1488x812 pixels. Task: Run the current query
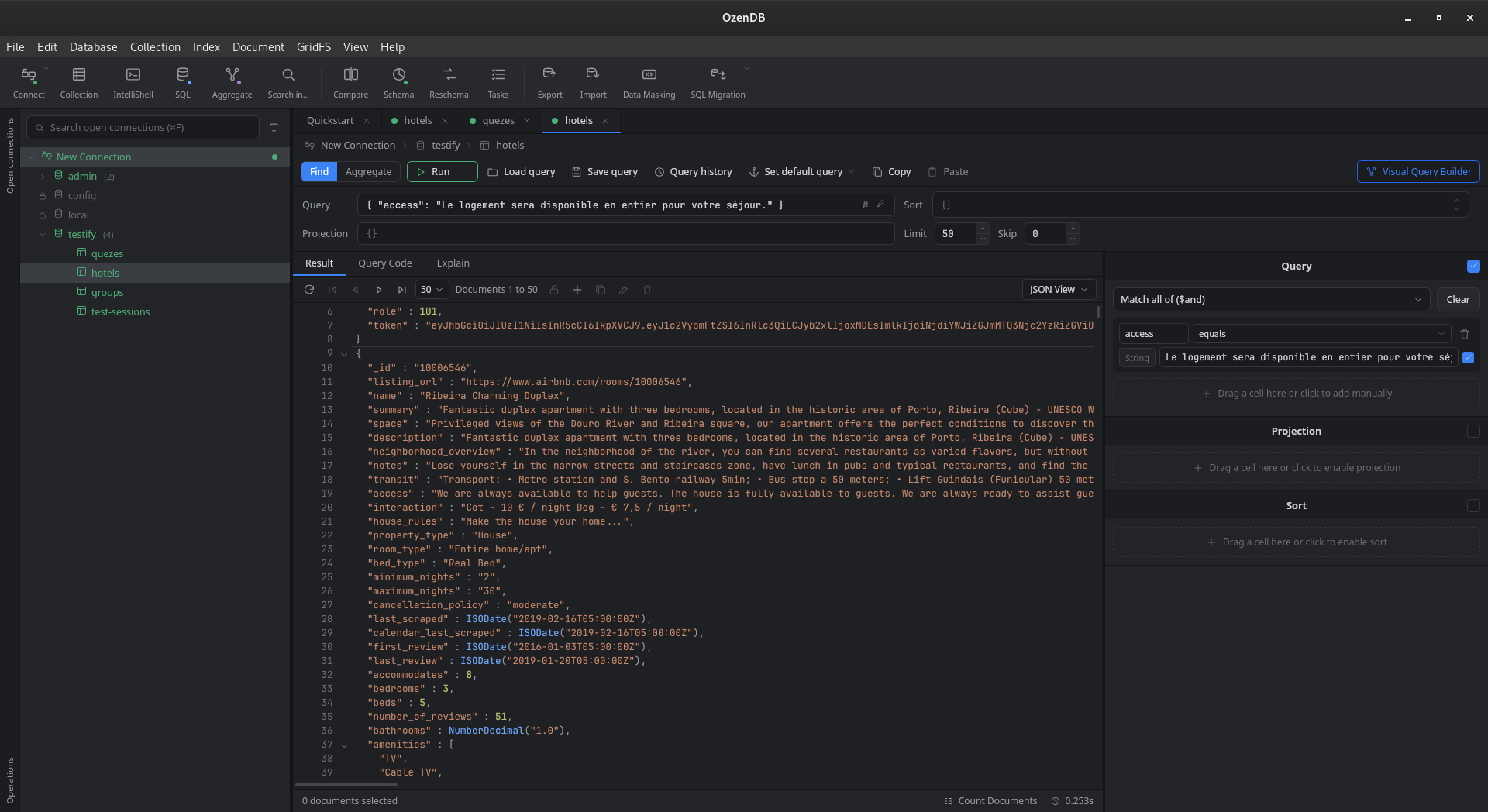pyautogui.click(x=443, y=171)
